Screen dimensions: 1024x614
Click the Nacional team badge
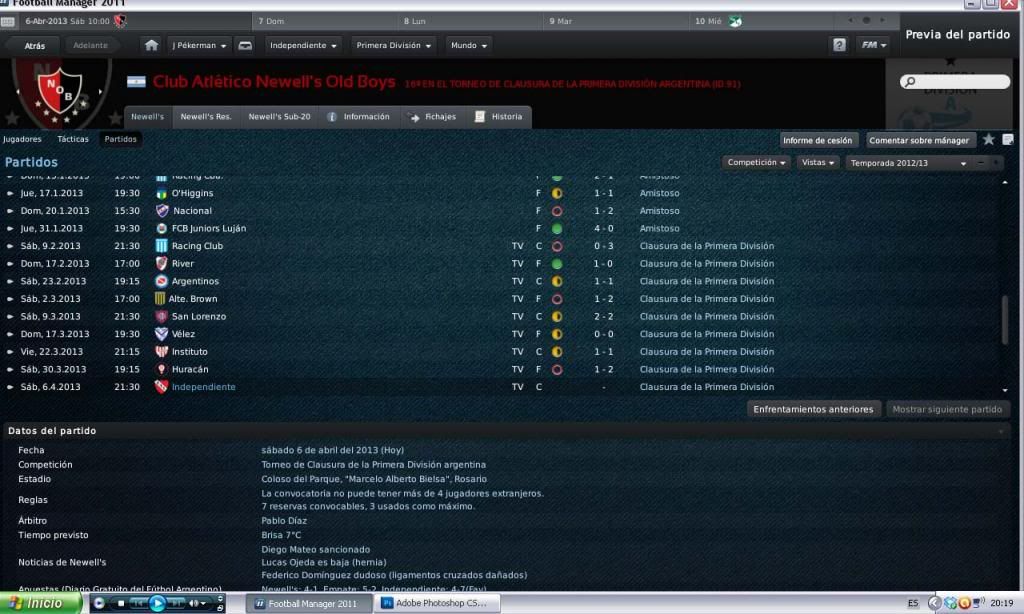click(x=162, y=211)
